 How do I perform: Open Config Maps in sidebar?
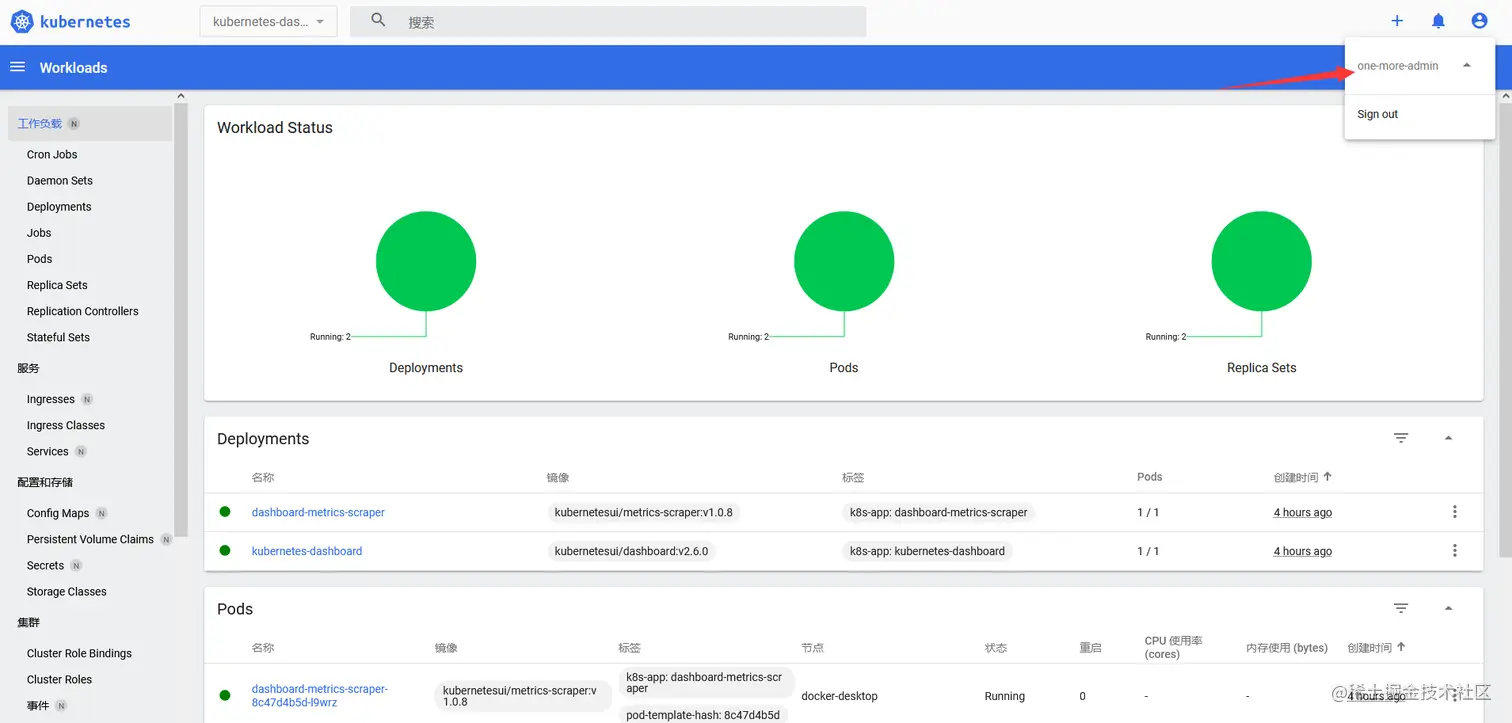58,513
